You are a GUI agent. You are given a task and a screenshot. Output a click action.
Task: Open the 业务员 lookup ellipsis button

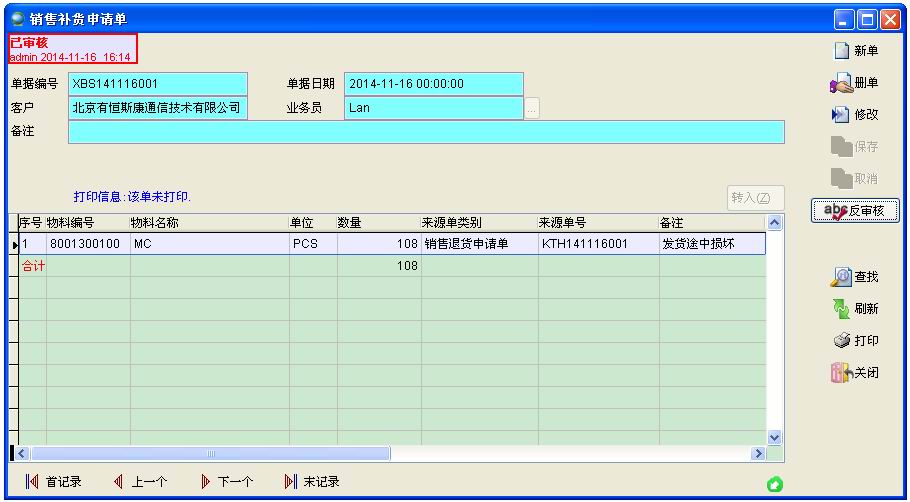coord(532,108)
